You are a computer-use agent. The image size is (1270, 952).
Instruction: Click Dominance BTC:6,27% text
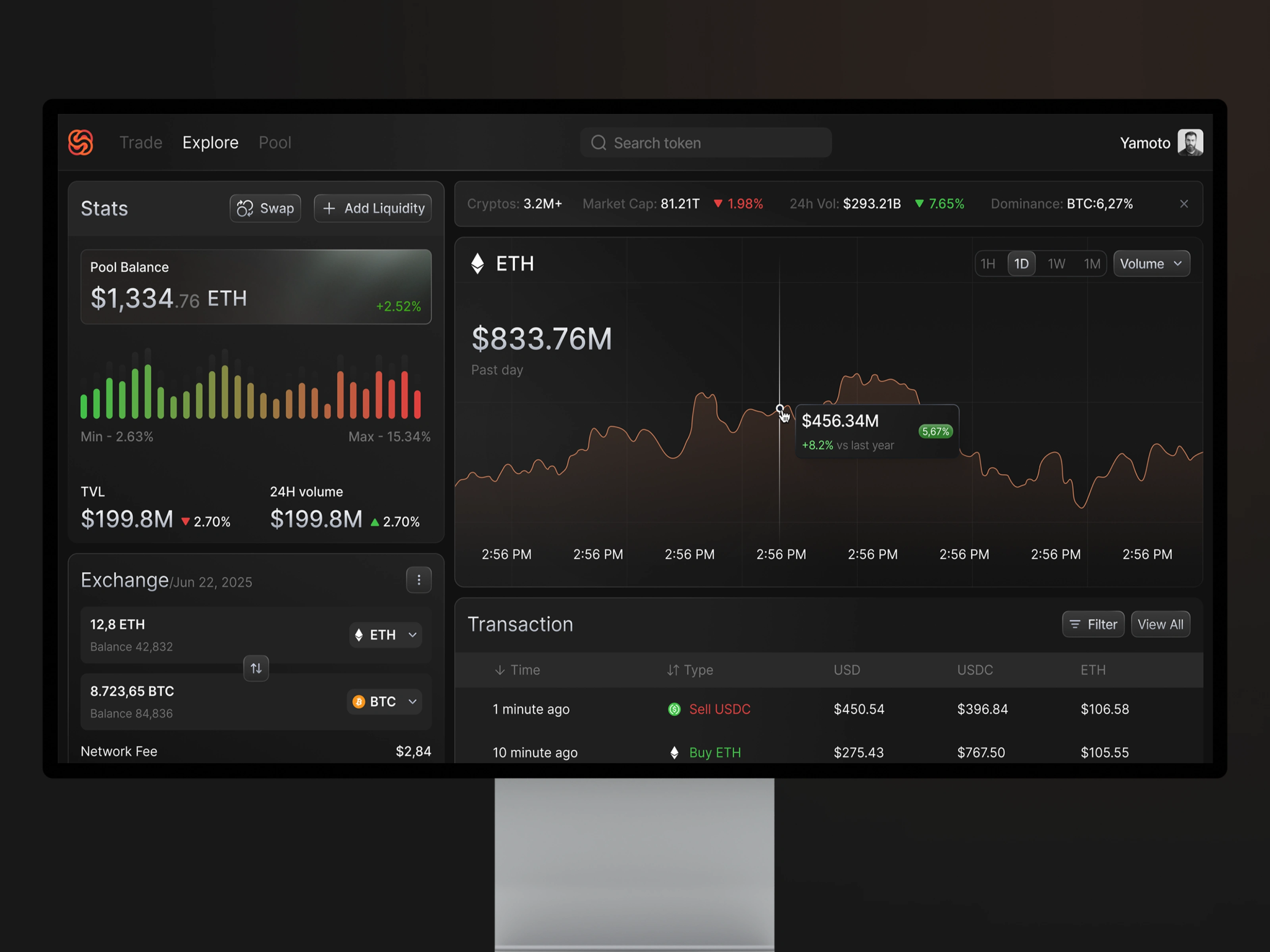coord(1062,204)
